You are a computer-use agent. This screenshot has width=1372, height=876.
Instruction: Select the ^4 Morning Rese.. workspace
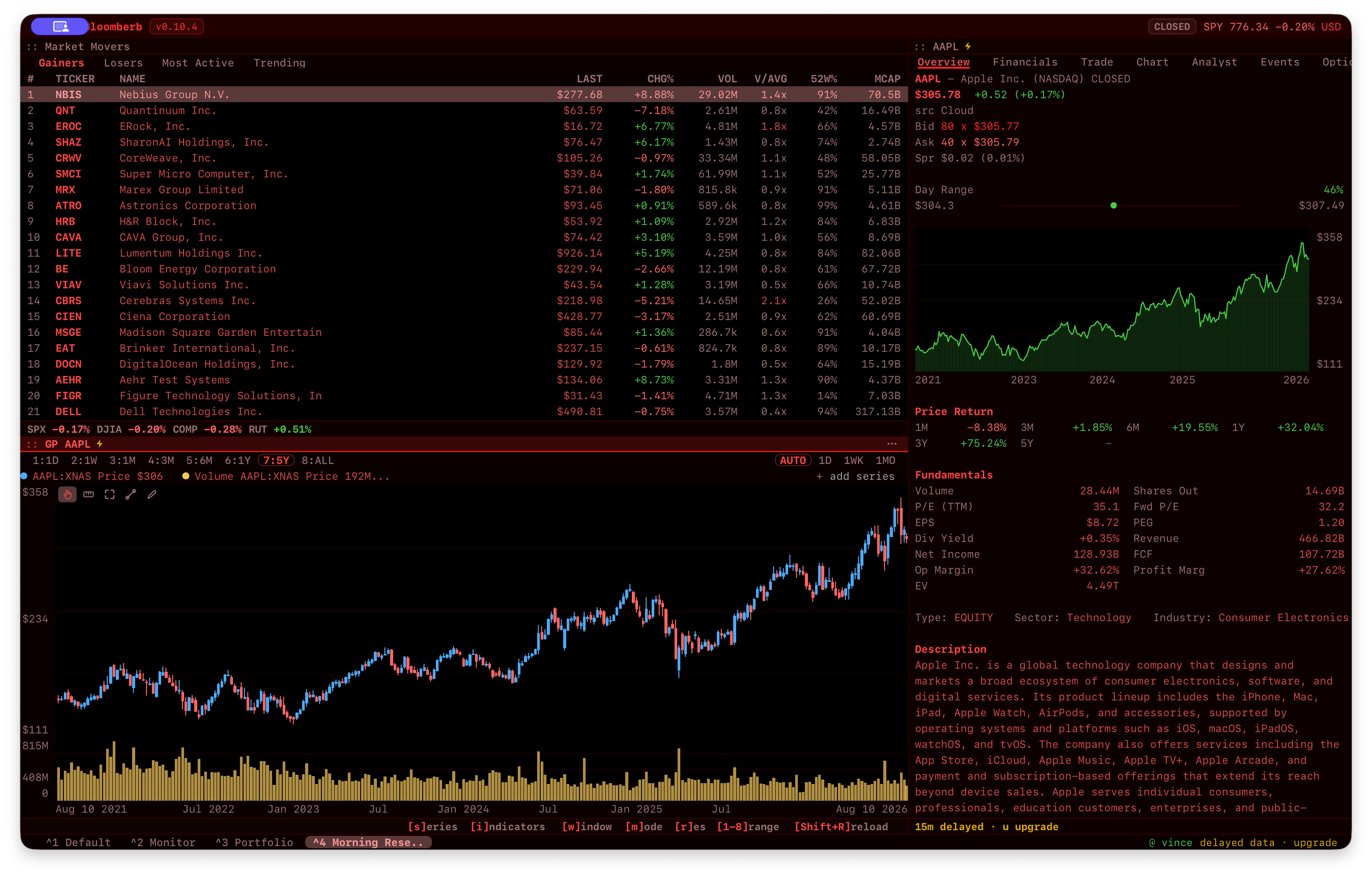(368, 843)
